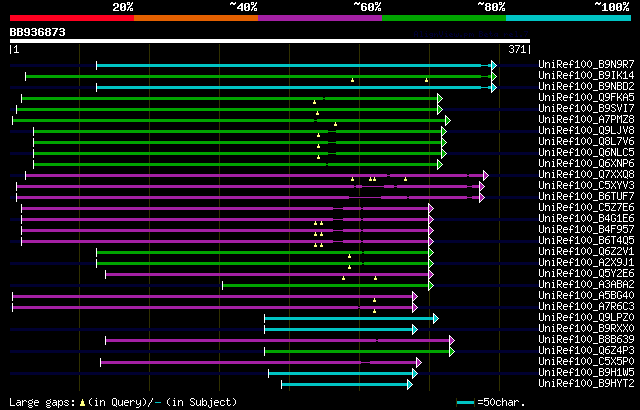Click the BB936873 query name
The height and width of the screenshot is (410, 640).
coord(37,33)
